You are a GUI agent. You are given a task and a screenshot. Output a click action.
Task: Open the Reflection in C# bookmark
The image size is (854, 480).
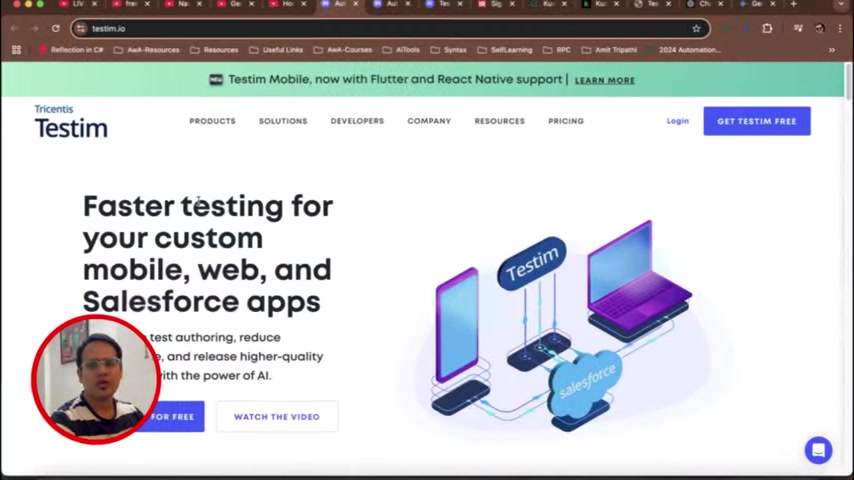[x=71, y=50]
